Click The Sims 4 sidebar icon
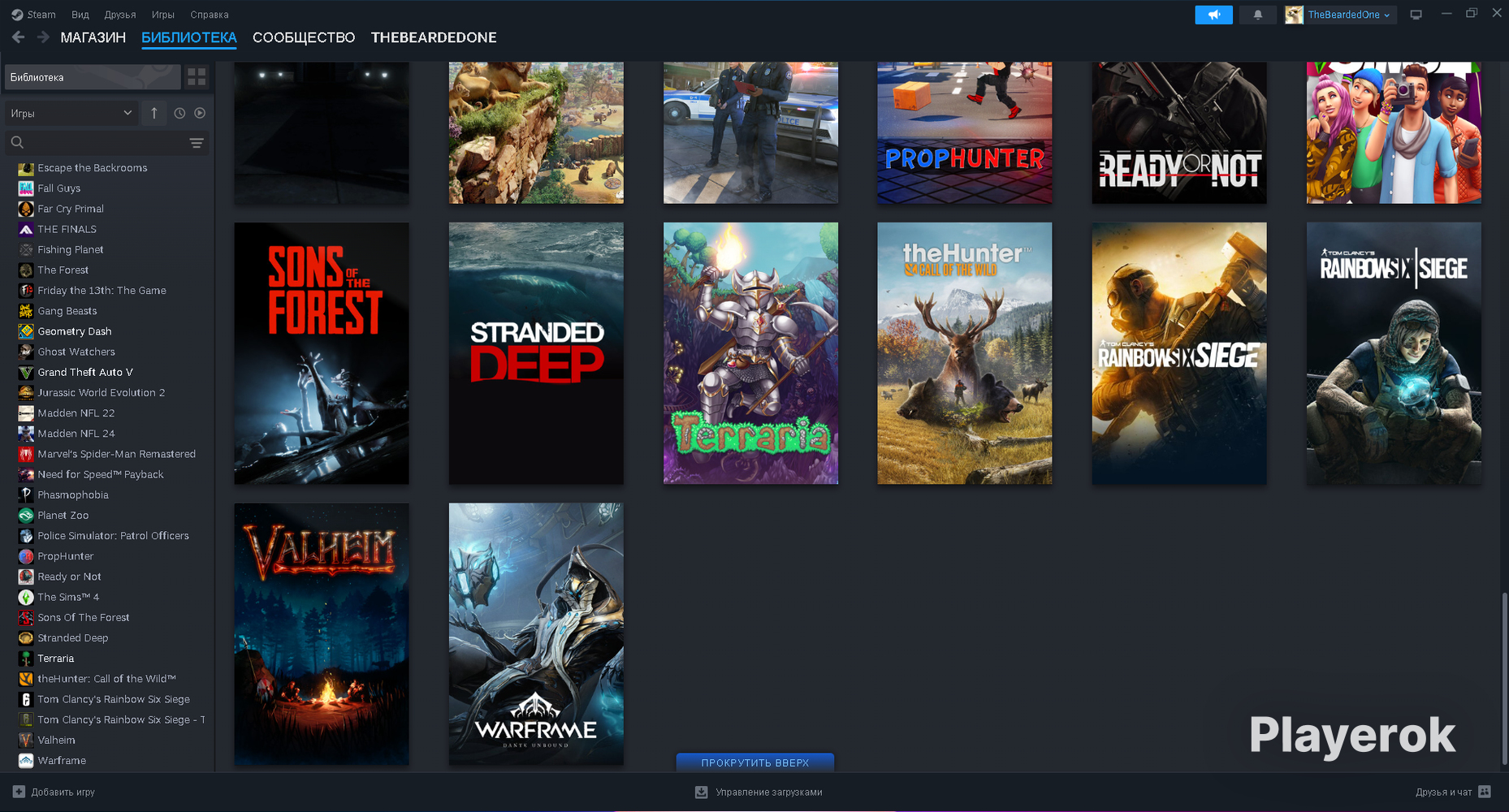The image size is (1509, 812). coord(26,597)
